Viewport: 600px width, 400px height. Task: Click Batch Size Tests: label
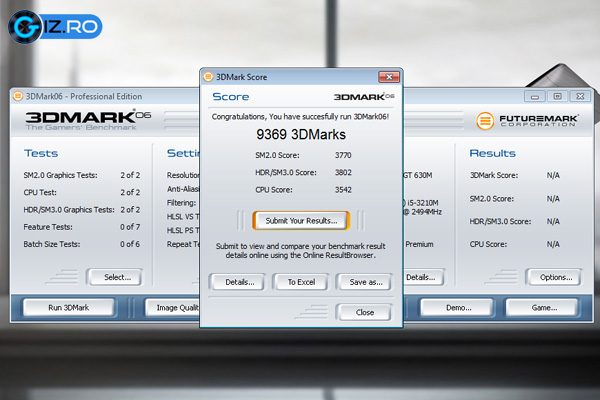click(x=52, y=244)
